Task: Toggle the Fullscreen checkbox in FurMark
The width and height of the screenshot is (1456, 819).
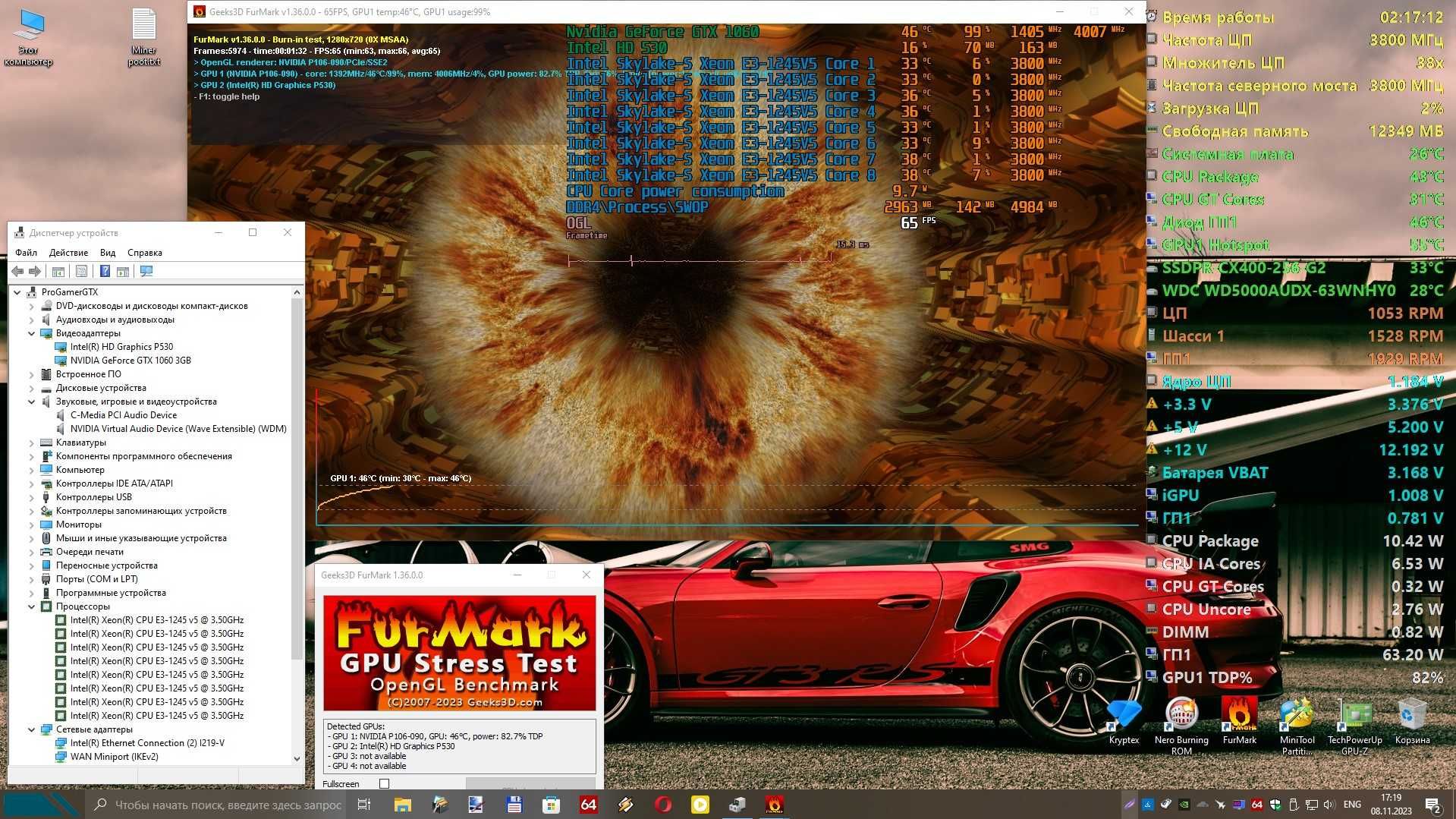Action: click(x=384, y=784)
